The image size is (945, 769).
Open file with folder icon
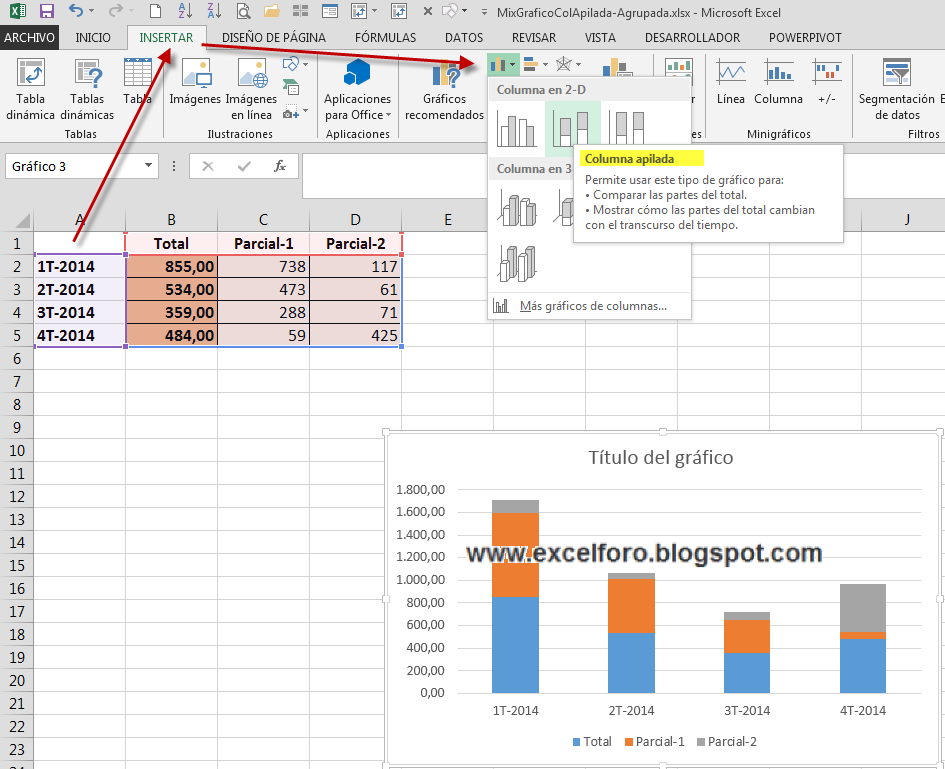pyautogui.click(x=272, y=11)
